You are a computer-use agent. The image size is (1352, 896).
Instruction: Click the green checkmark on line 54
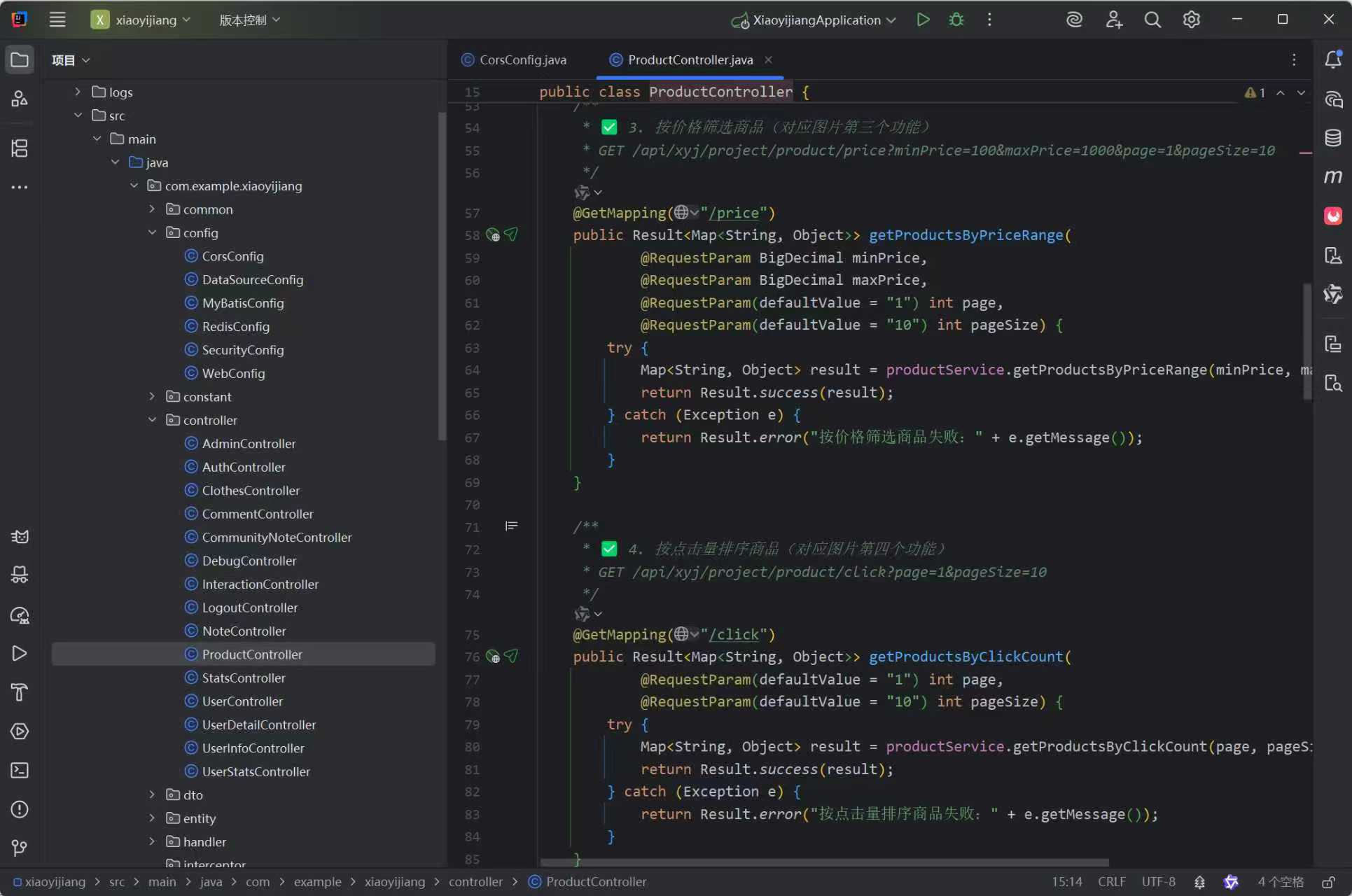pos(609,127)
